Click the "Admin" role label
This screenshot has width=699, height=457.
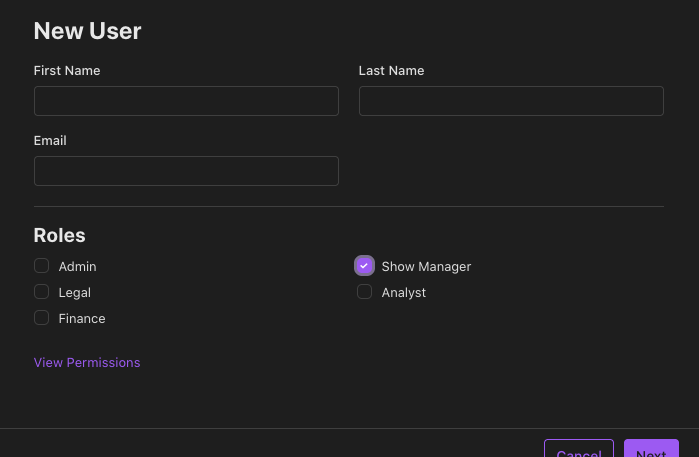(78, 267)
